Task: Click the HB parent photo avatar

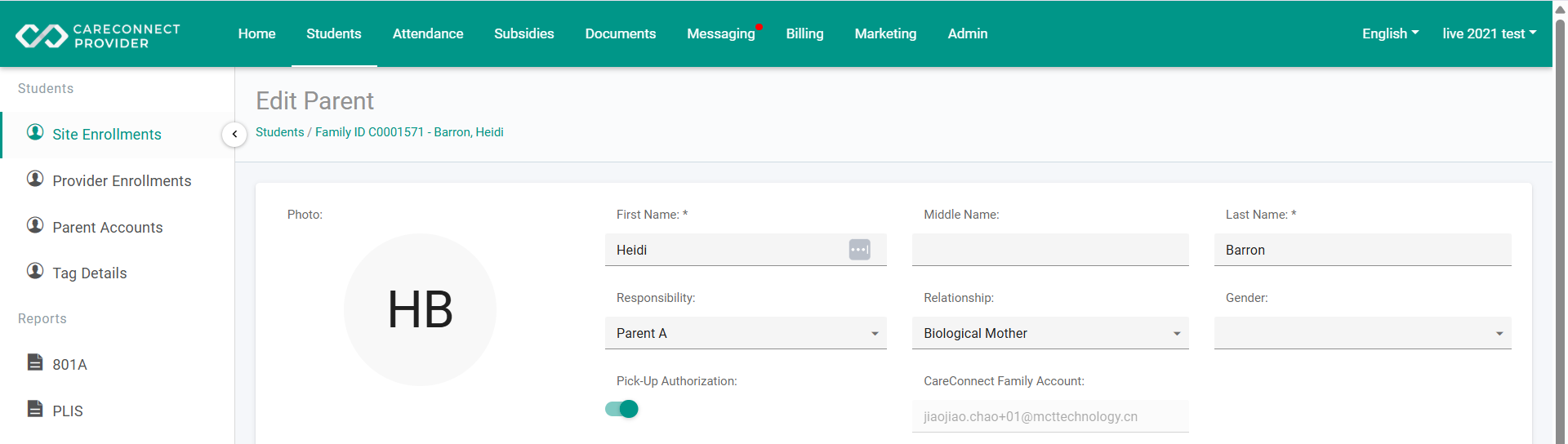Action: click(x=420, y=310)
